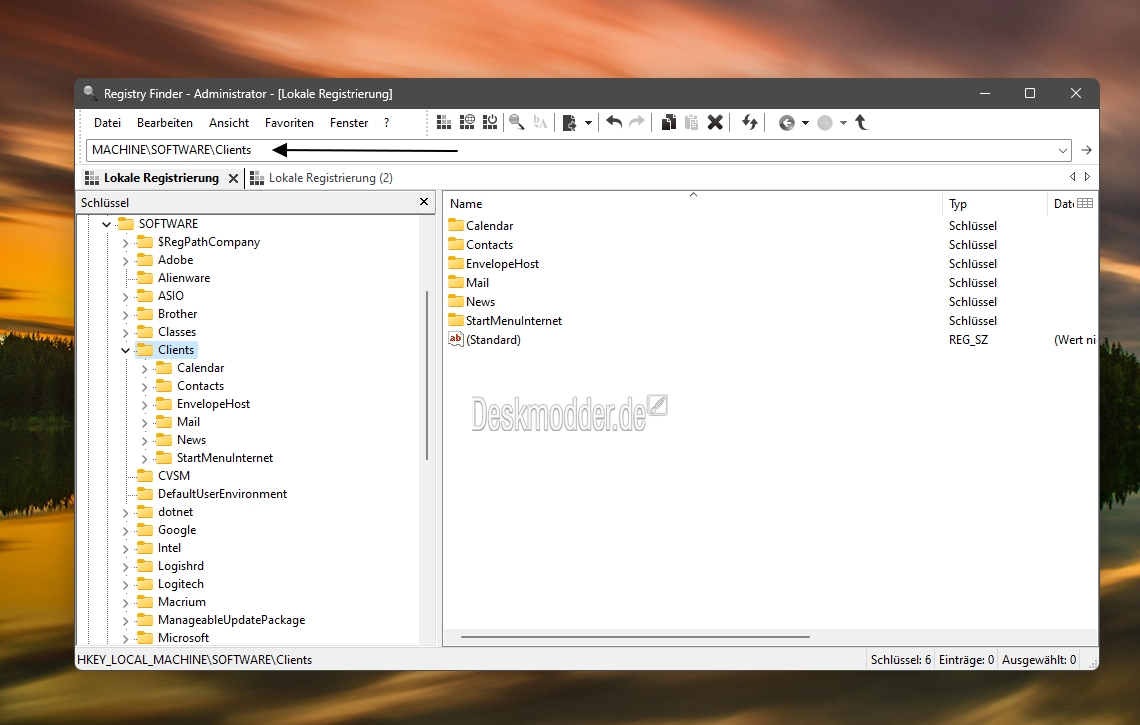Screen dimensions: 1140x725
Task: Open the Favoriten menu
Action: pyautogui.click(x=289, y=123)
